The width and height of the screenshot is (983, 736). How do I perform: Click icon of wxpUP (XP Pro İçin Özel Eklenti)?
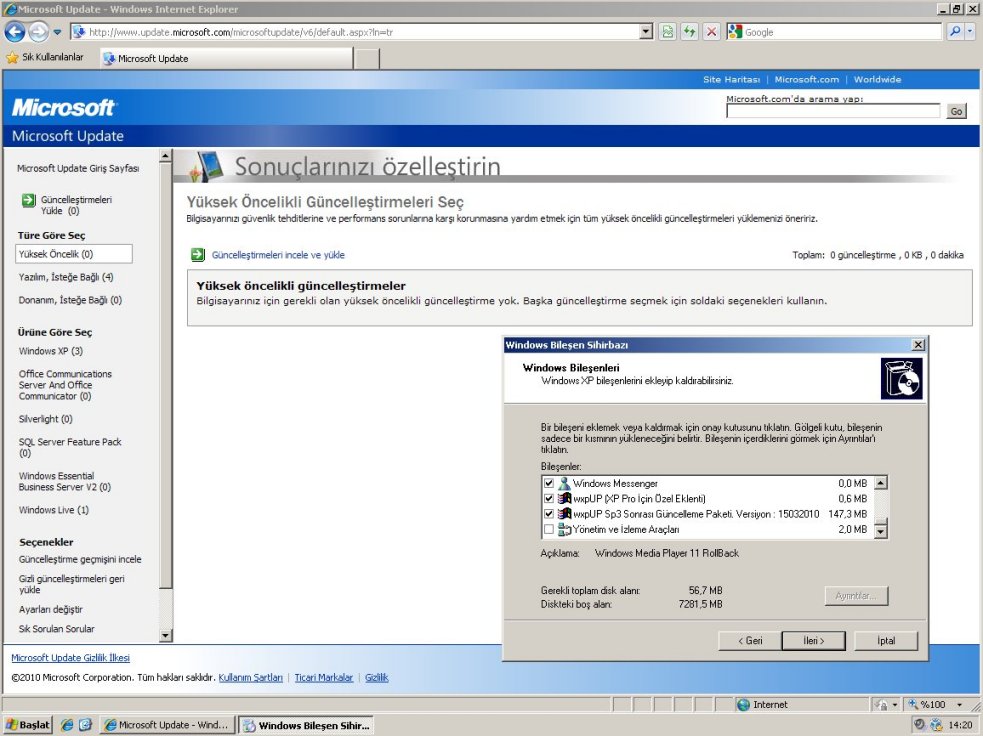[x=564, y=499]
